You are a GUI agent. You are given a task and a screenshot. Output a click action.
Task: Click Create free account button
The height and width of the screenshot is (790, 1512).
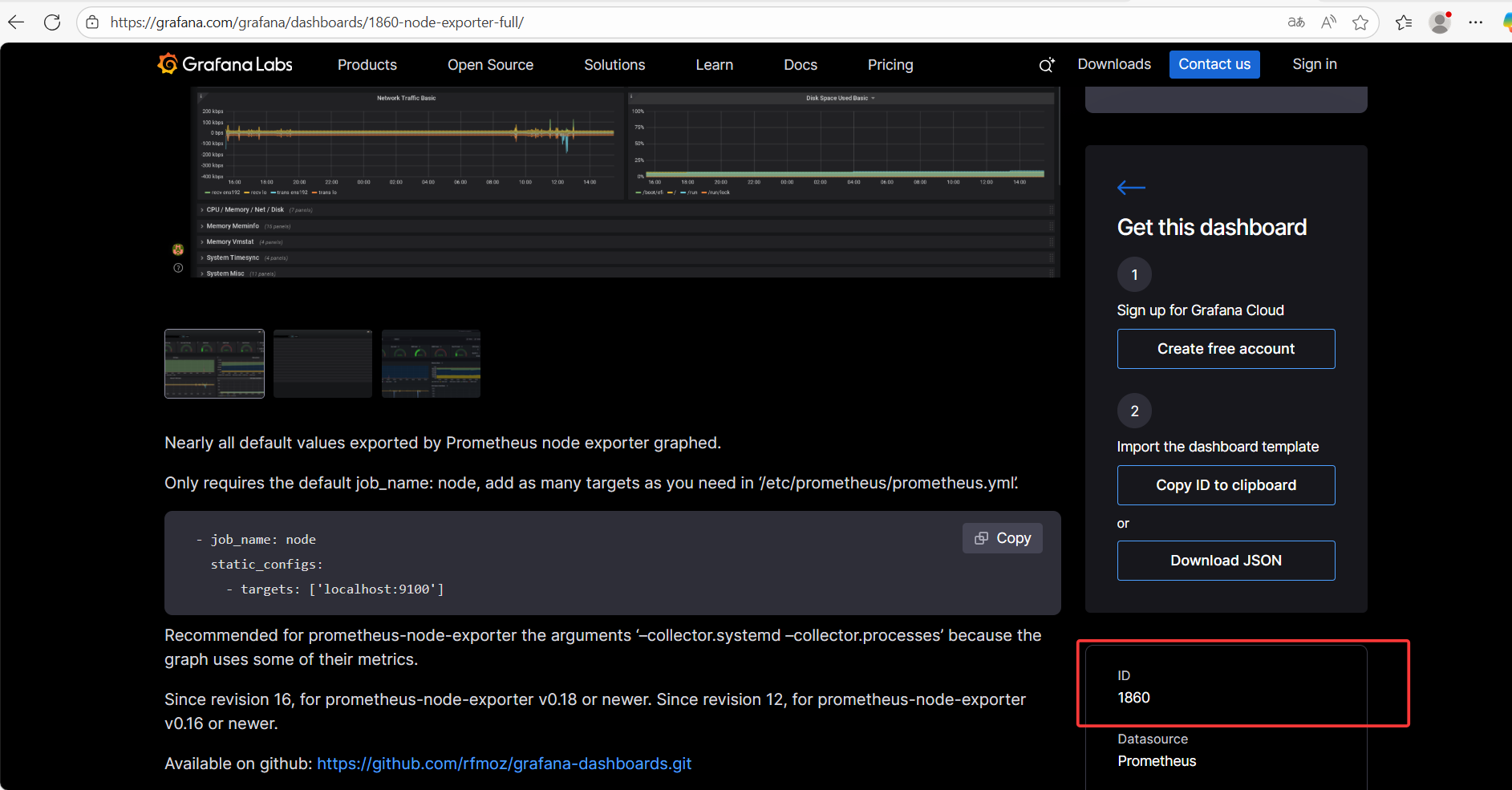pos(1226,349)
